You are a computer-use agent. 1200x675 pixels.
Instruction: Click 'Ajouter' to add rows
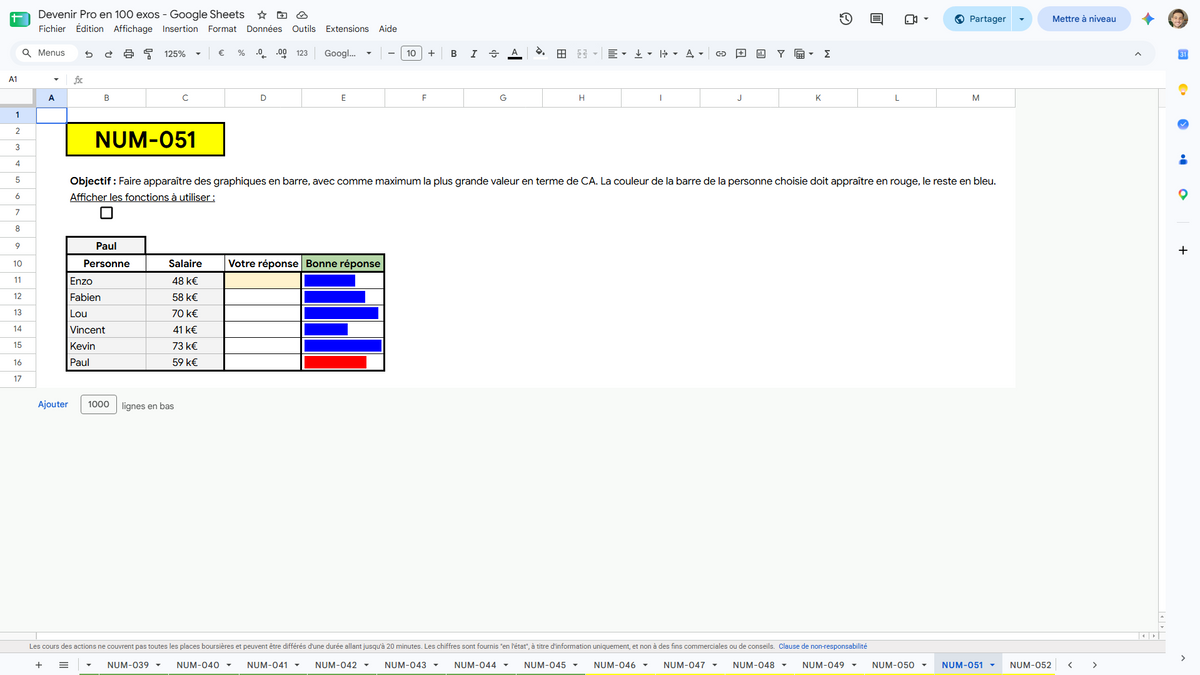coord(53,404)
